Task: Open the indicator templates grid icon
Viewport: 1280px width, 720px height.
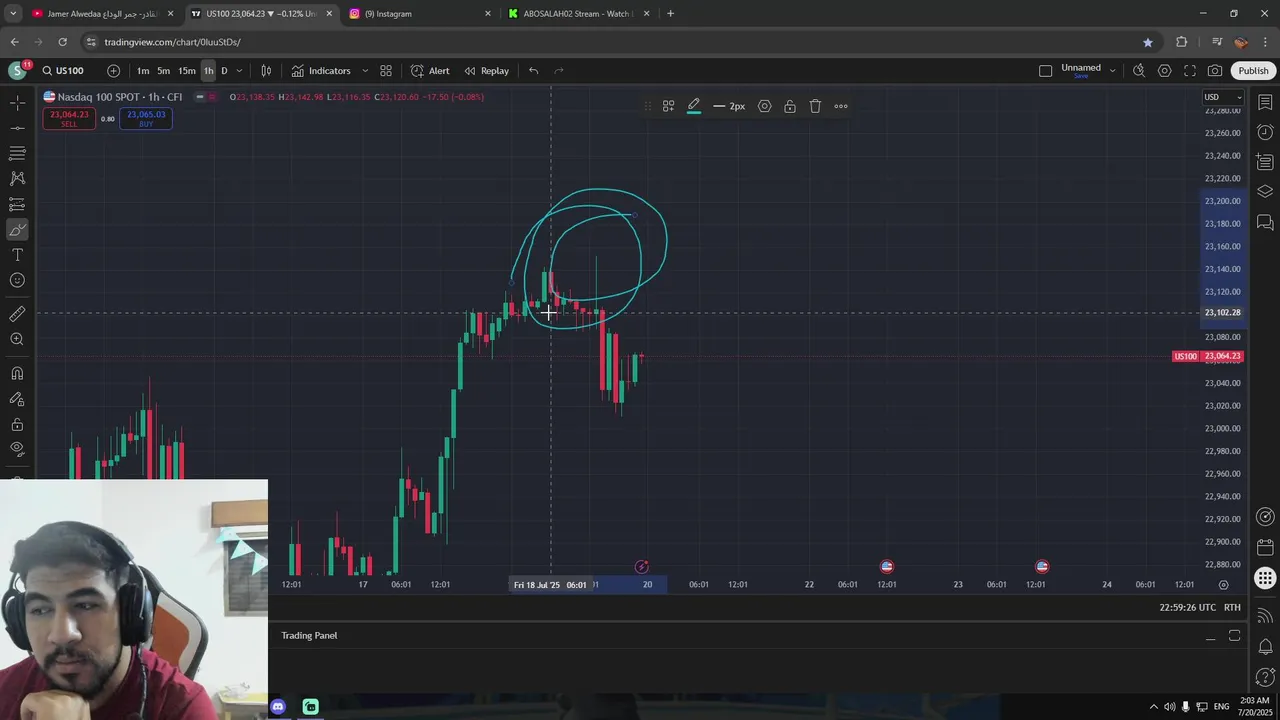Action: (x=386, y=71)
